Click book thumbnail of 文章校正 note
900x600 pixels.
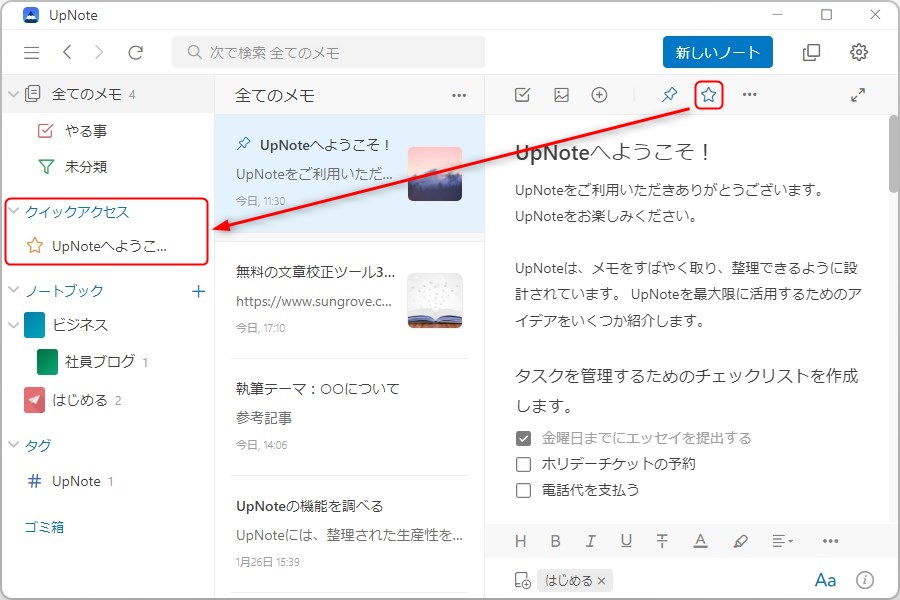[435, 300]
